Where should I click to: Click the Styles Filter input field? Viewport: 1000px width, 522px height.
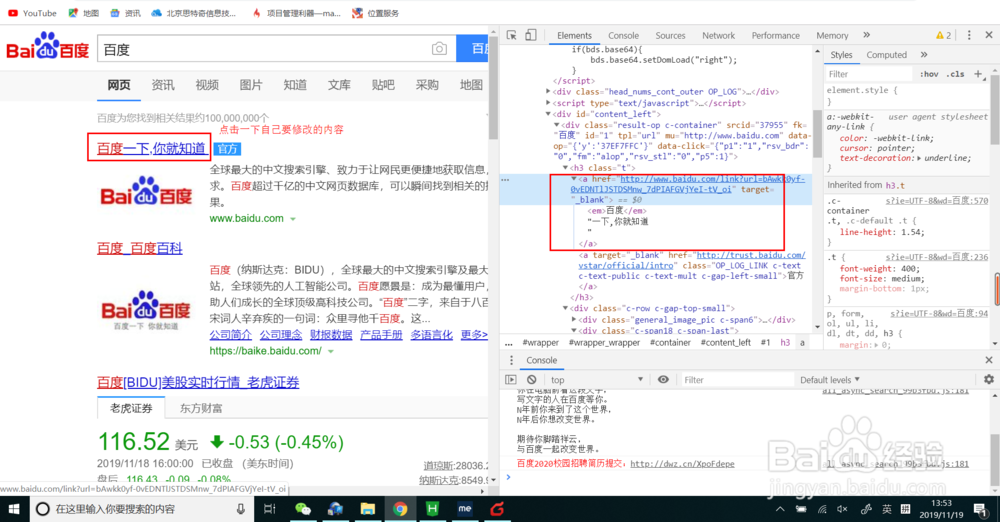point(869,74)
